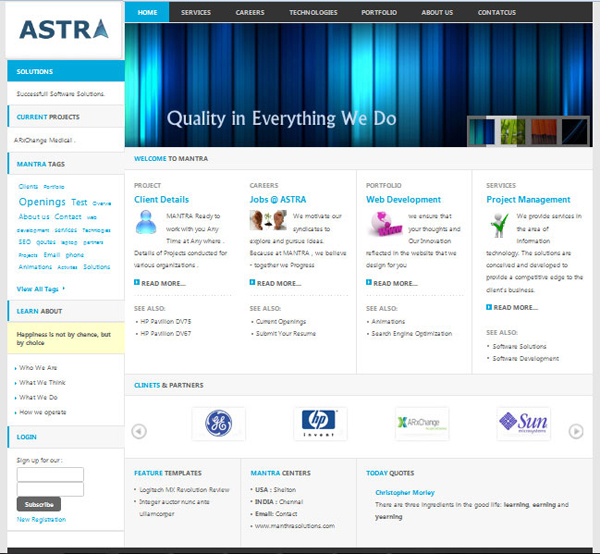The image size is (600, 554).
Task: Open the Careers navigation item
Action: pos(250,12)
